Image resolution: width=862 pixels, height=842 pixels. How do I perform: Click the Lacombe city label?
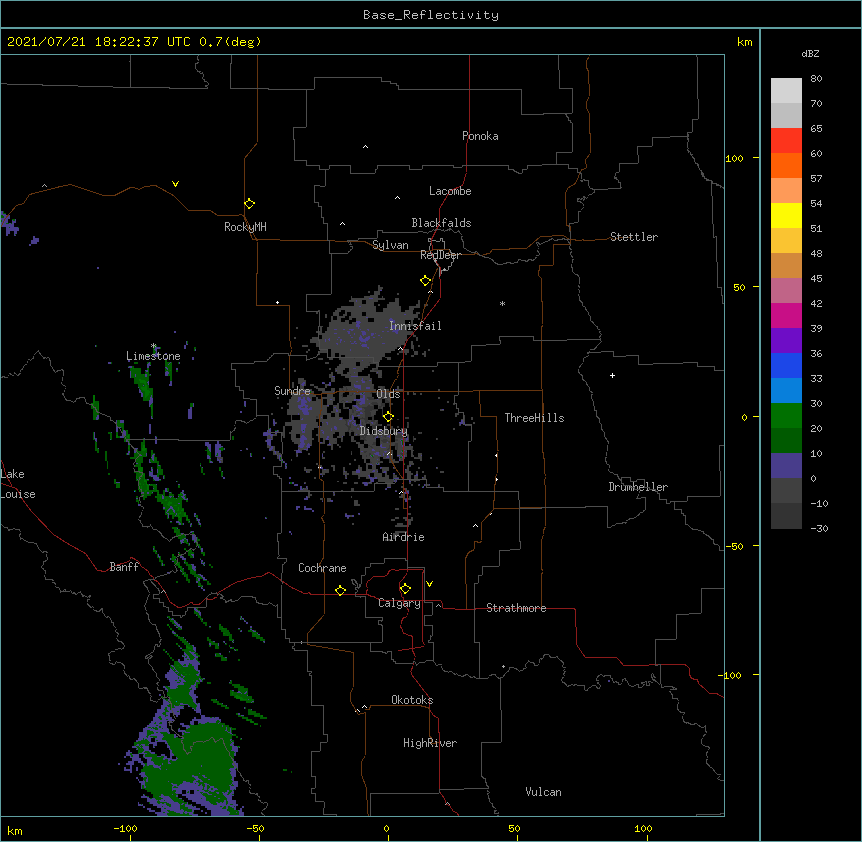click(x=450, y=191)
